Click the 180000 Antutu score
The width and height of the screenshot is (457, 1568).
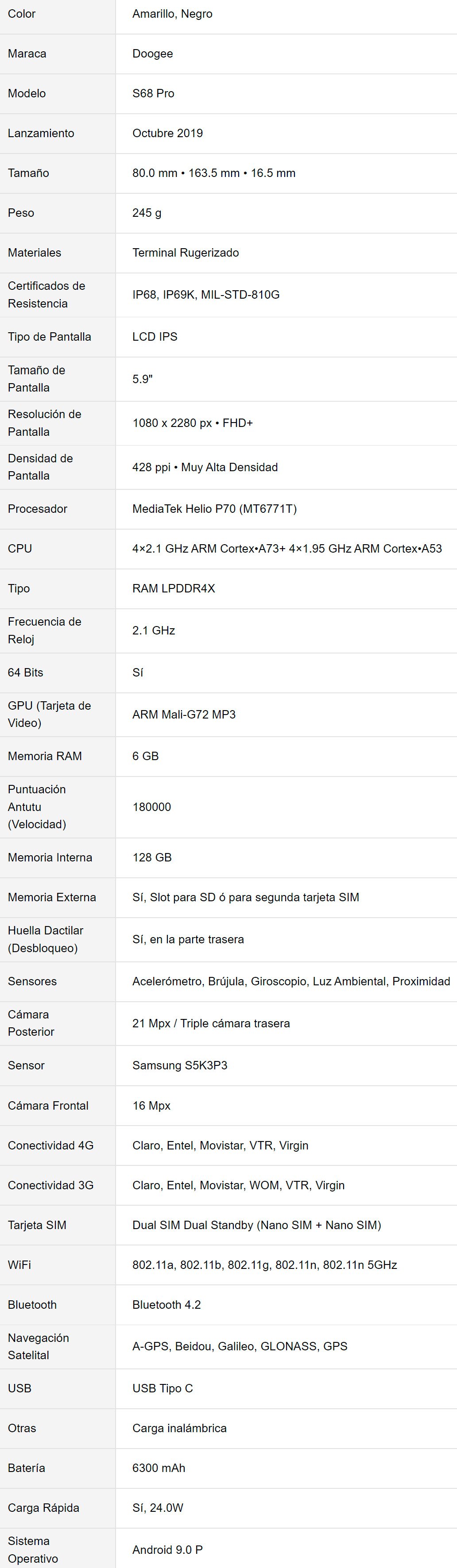[x=152, y=807]
